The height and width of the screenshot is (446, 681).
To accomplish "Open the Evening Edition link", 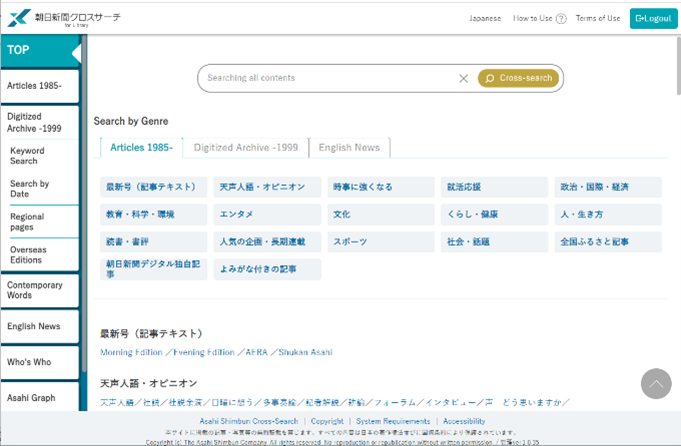I will point(204,352).
